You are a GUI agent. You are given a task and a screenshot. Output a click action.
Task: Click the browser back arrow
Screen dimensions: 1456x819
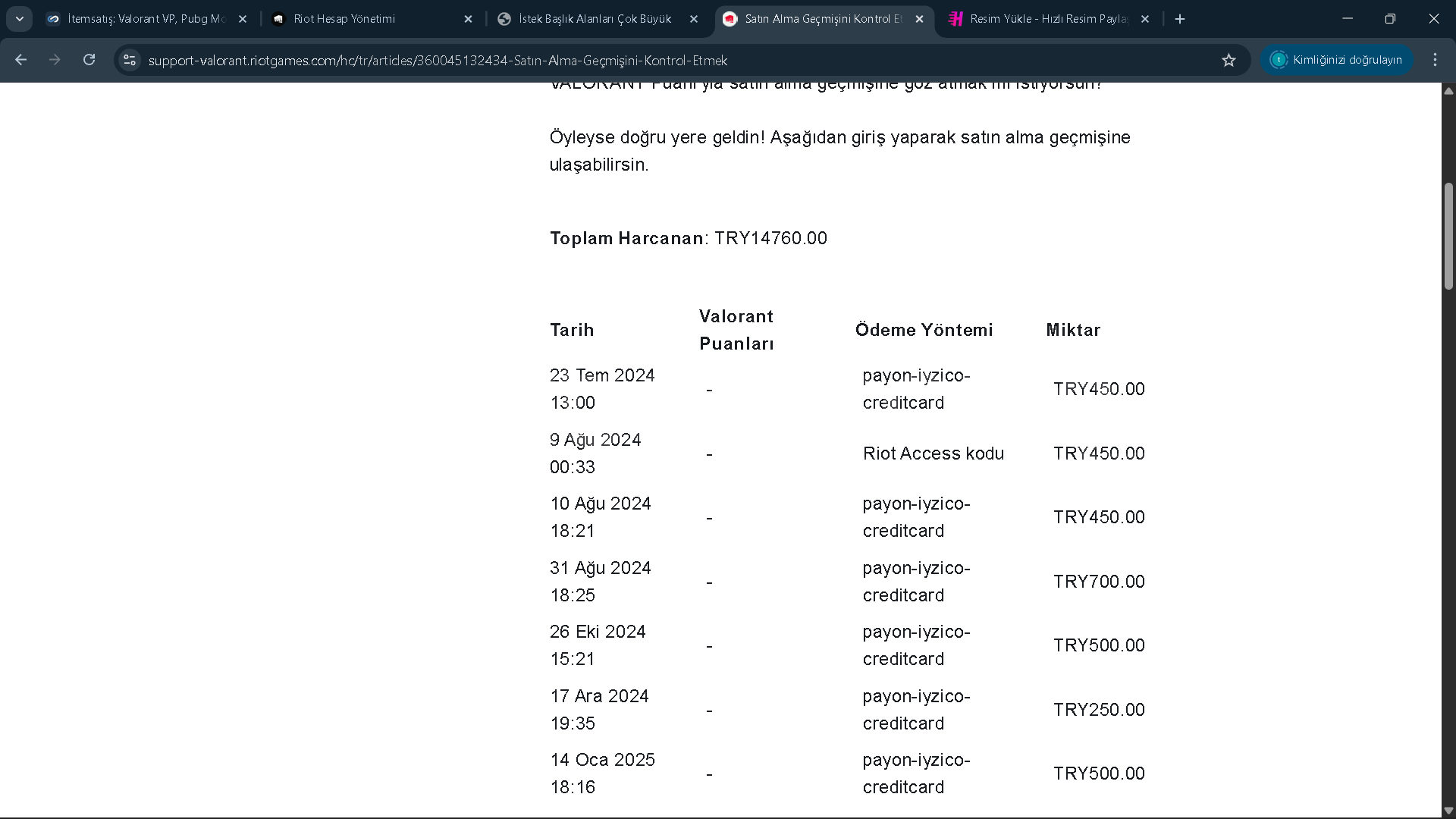(20, 60)
